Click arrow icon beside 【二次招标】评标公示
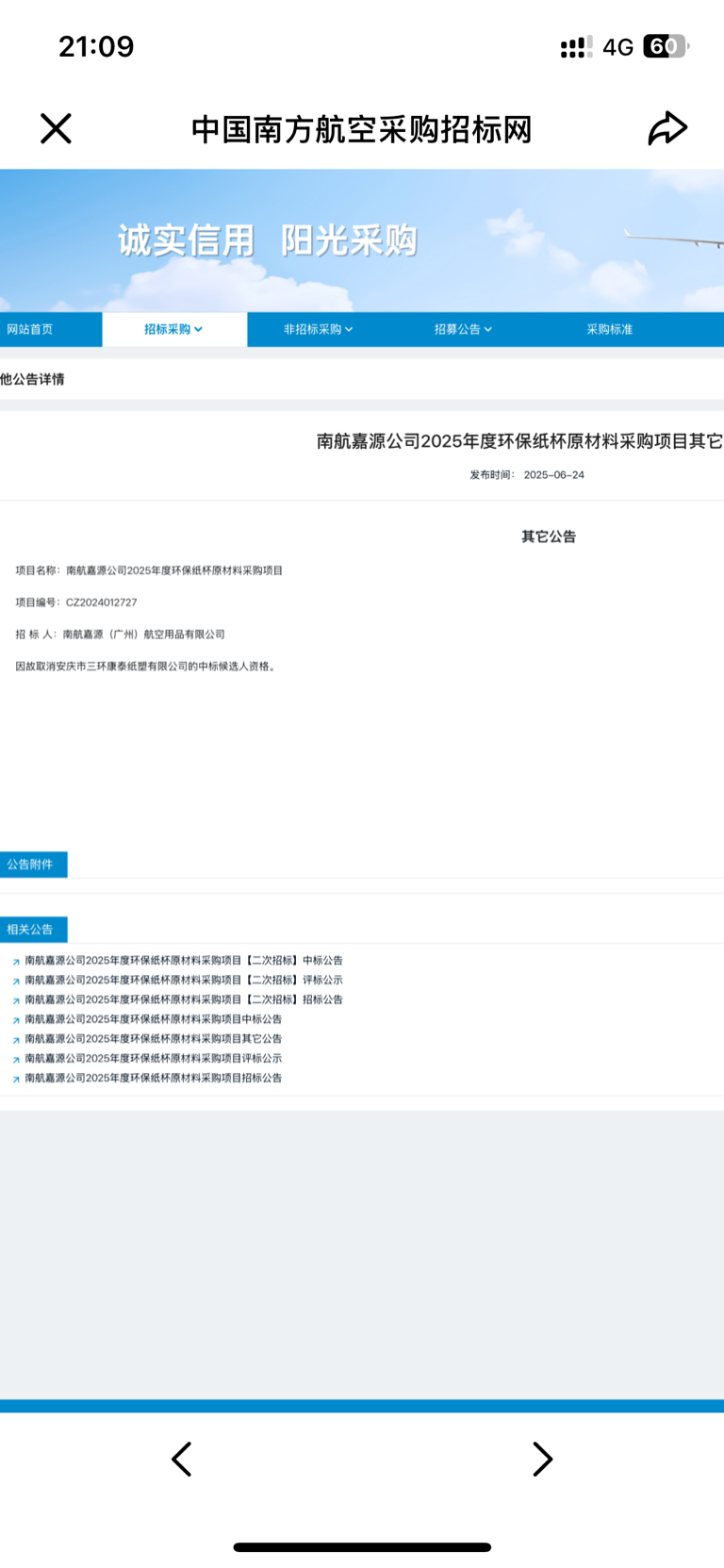Image resolution: width=724 pixels, height=1568 pixels. click(16, 982)
